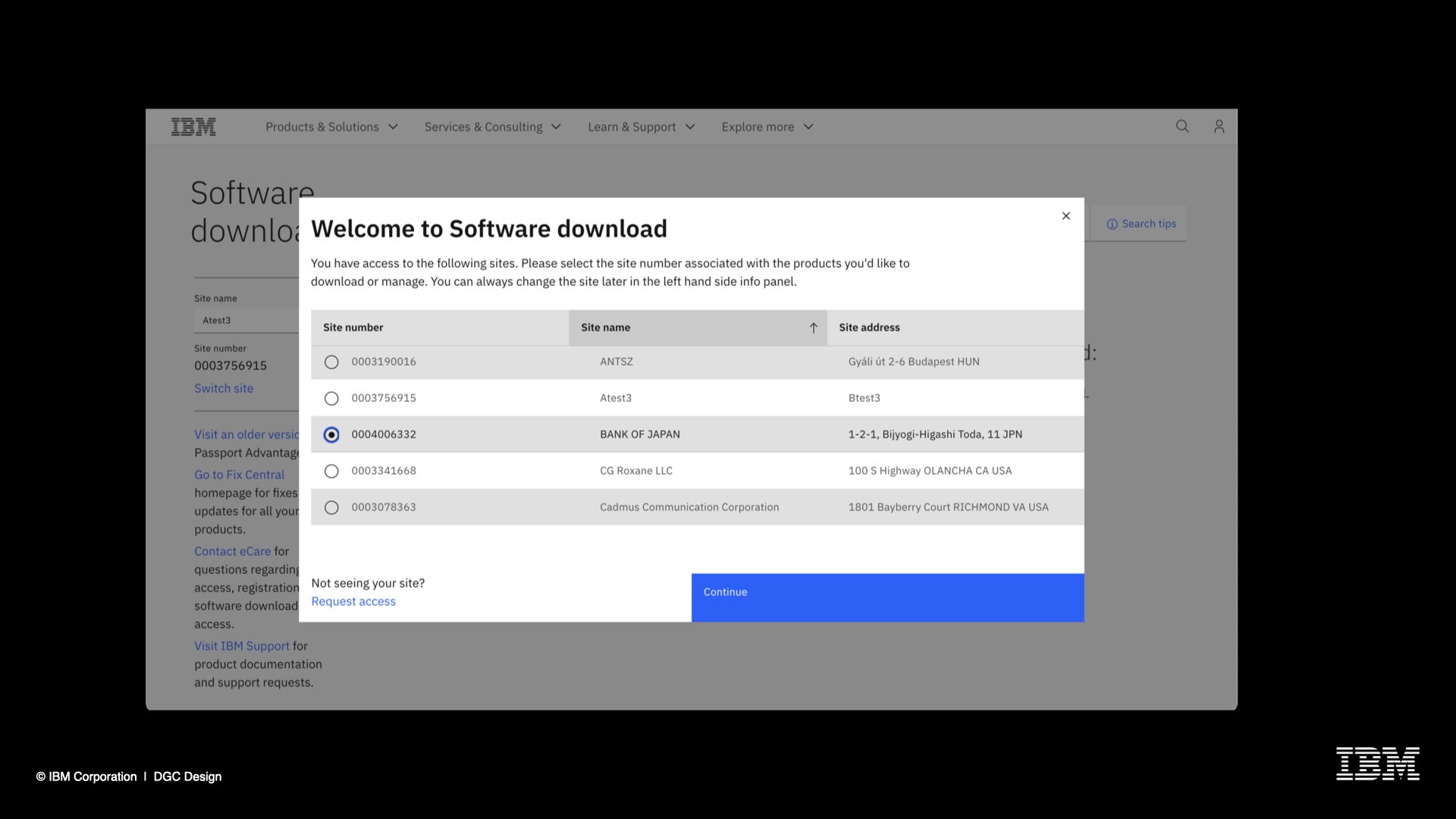Viewport: 1456px width, 819px height.
Task: Open the Go to Fix Central link
Action: (x=239, y=475)
